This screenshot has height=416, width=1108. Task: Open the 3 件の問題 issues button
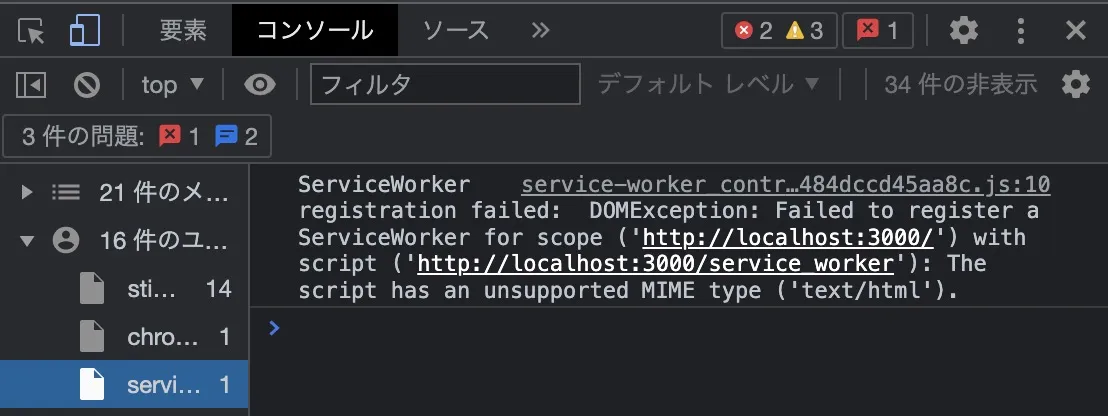pos(137,136)
